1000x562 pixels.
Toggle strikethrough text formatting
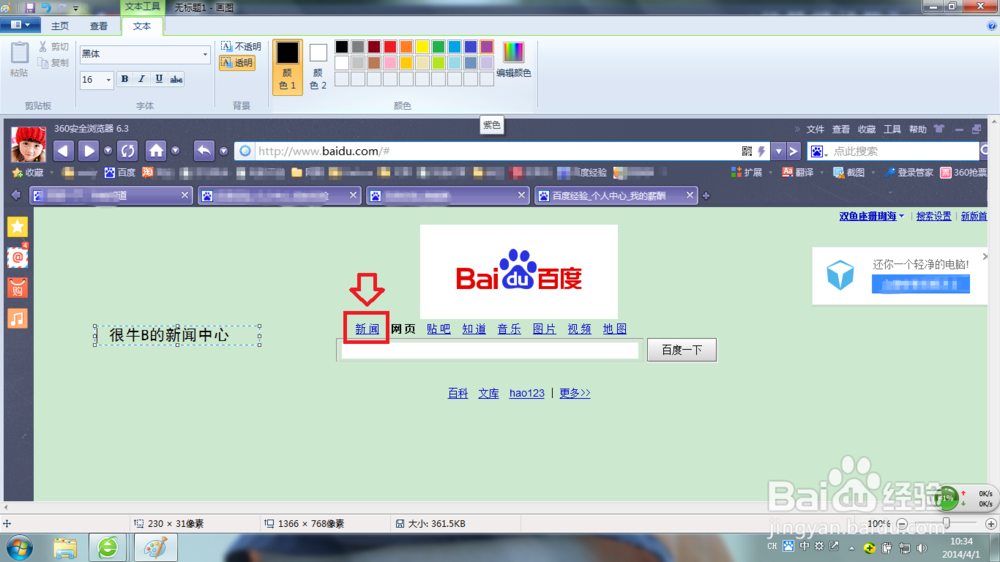pos(176,79)
